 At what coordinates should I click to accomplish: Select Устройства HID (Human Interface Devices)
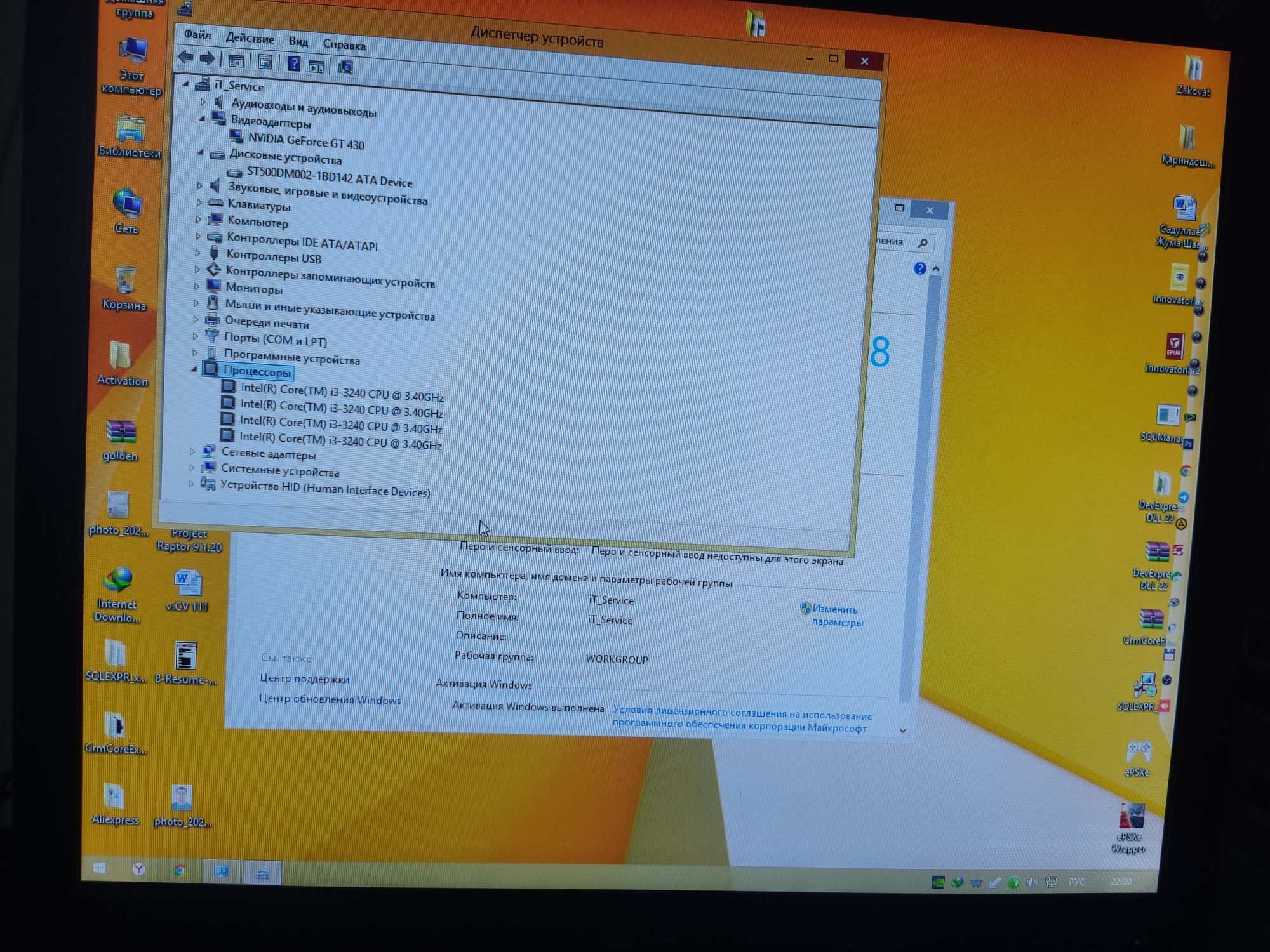[324, 489]
